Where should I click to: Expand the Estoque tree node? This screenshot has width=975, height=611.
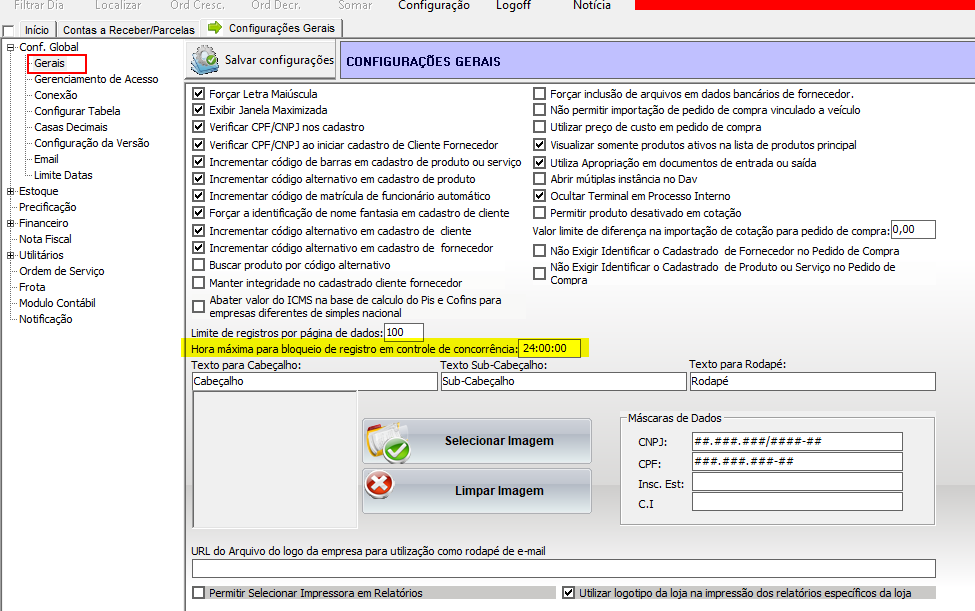(11, 191)
